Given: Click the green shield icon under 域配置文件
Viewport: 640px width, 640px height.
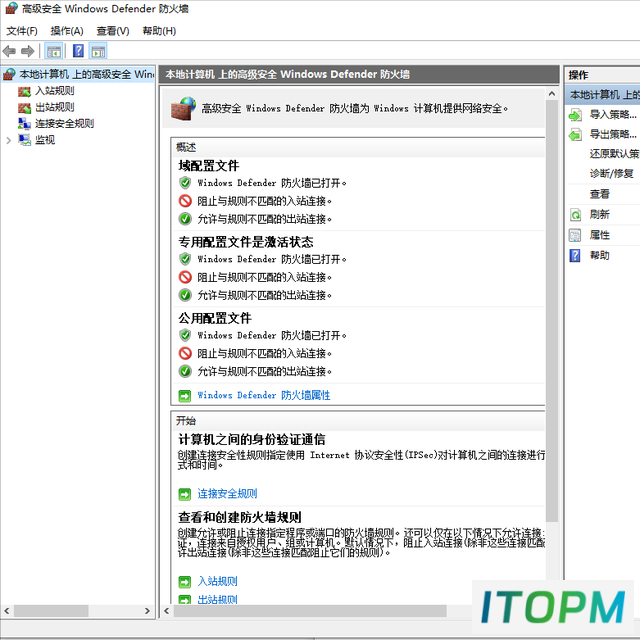Looking at the screenshot, I should click(185, 182).
